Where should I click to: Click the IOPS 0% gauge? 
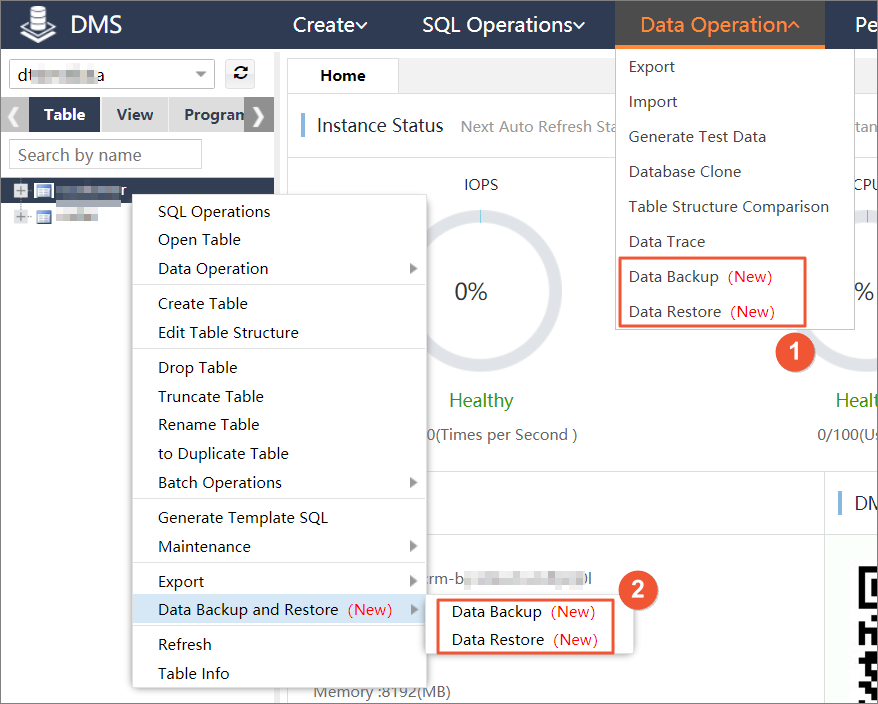(x=480, y=291)
